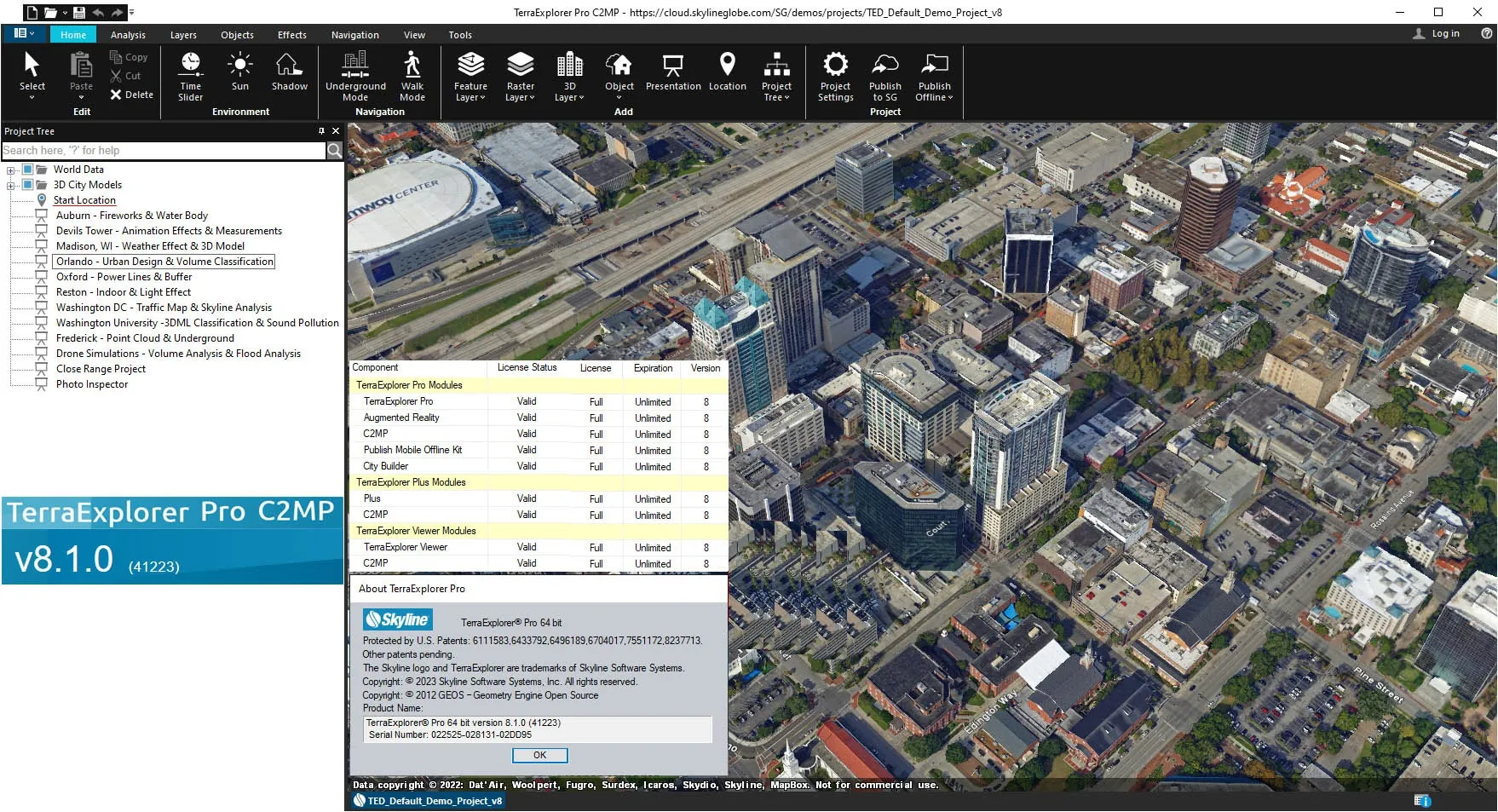Open the Objects ribbon tab
The height and width of the screenshot is (812, 1498).
coord(237,35)
